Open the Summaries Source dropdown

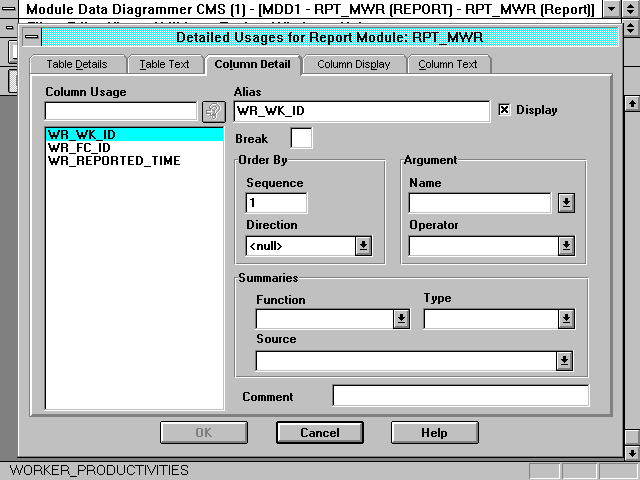tap(564, 361)
